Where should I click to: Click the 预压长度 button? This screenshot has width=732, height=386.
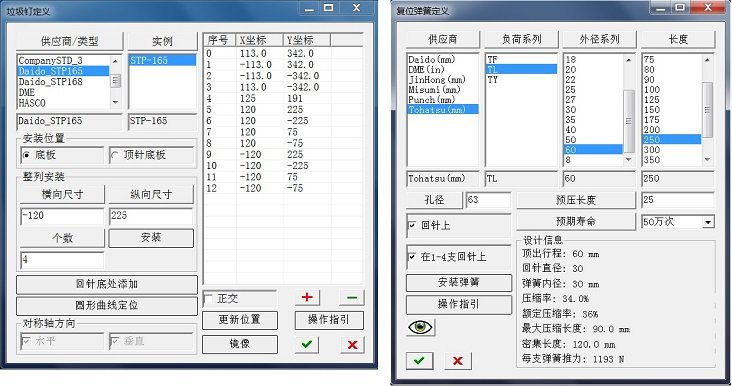[576, 200]
